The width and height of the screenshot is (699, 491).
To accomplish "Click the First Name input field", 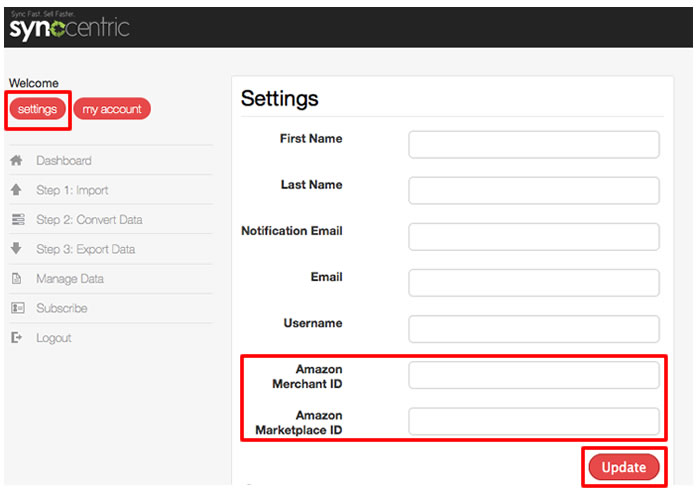I will click(534, 144).
